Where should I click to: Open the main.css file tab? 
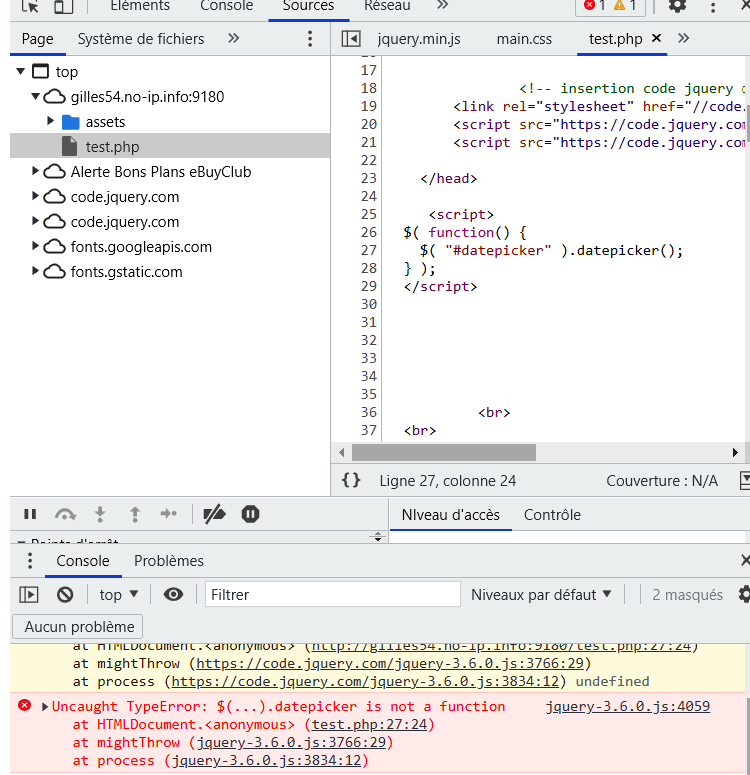point(524,39)
